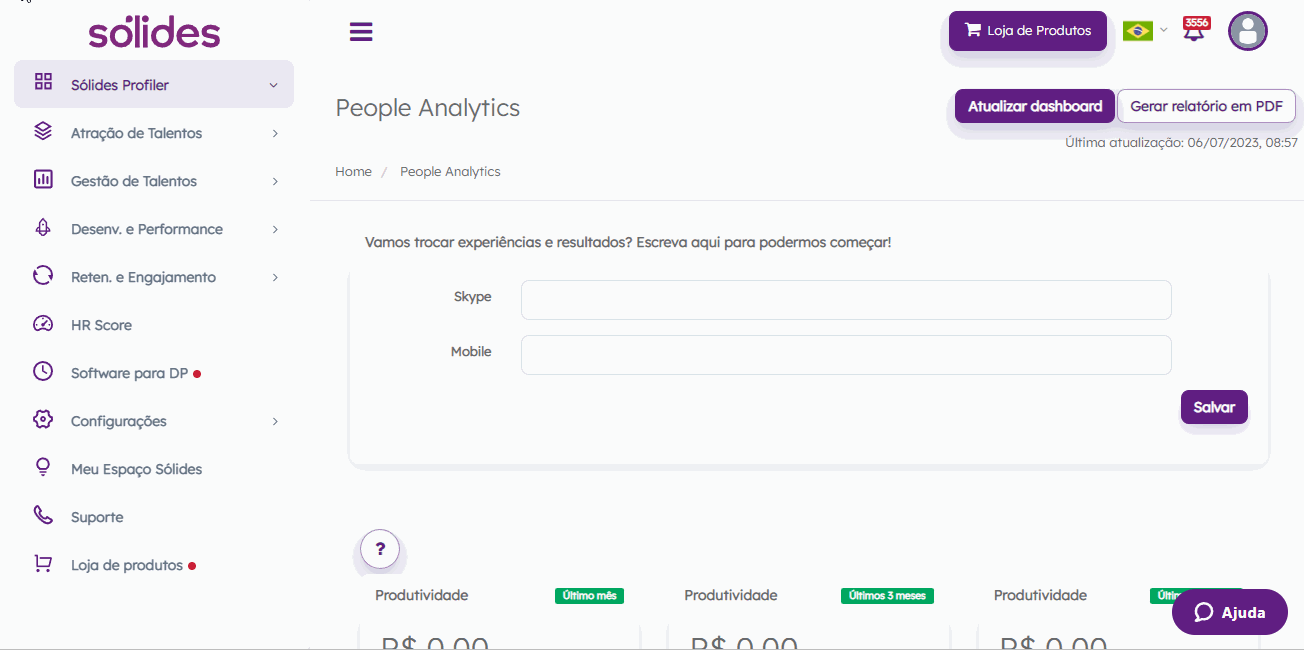Click the question mark help circle
1304x650 pixels.
[380, 549]
